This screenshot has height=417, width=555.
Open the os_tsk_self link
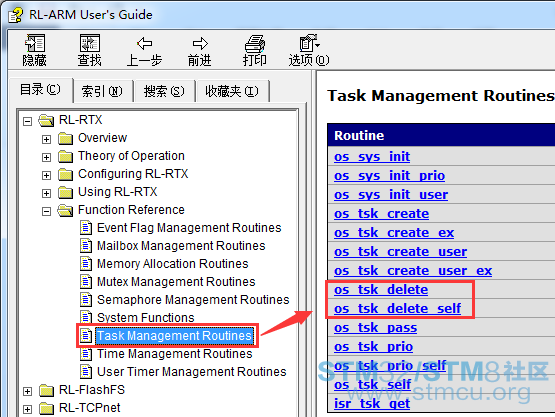click(372, 385)
